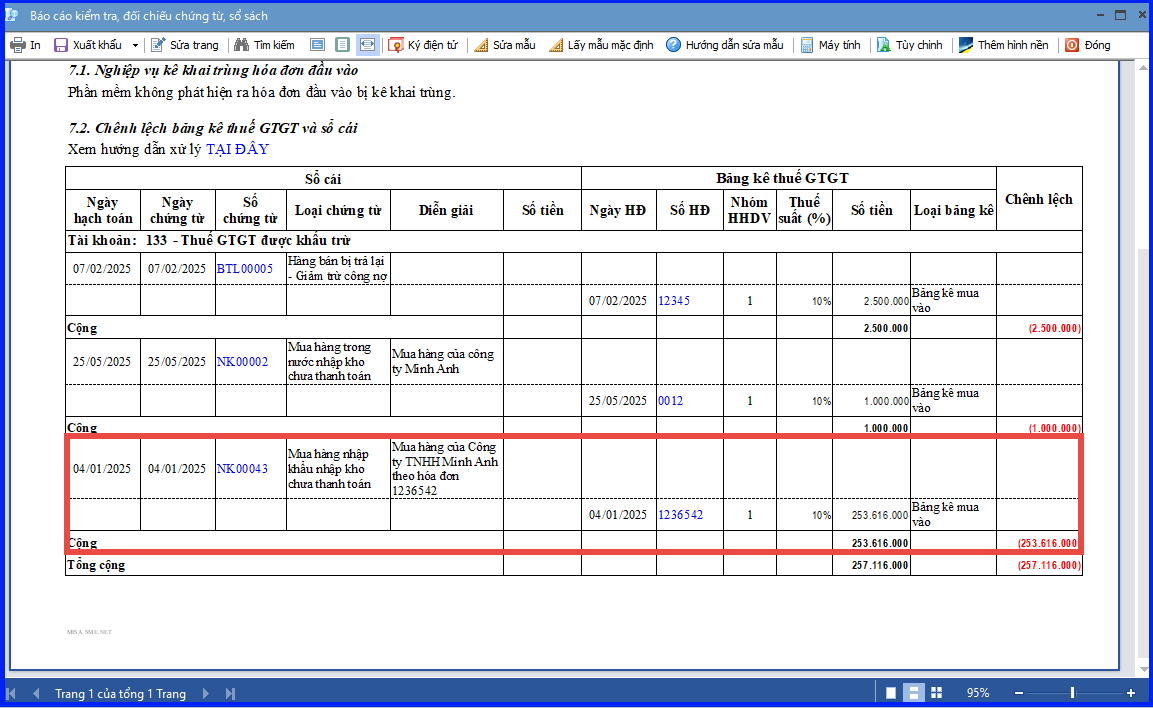This screenshot has height=708, width=1153.
Task: Switch to multi-page grid layout
Action: point(936,693)
